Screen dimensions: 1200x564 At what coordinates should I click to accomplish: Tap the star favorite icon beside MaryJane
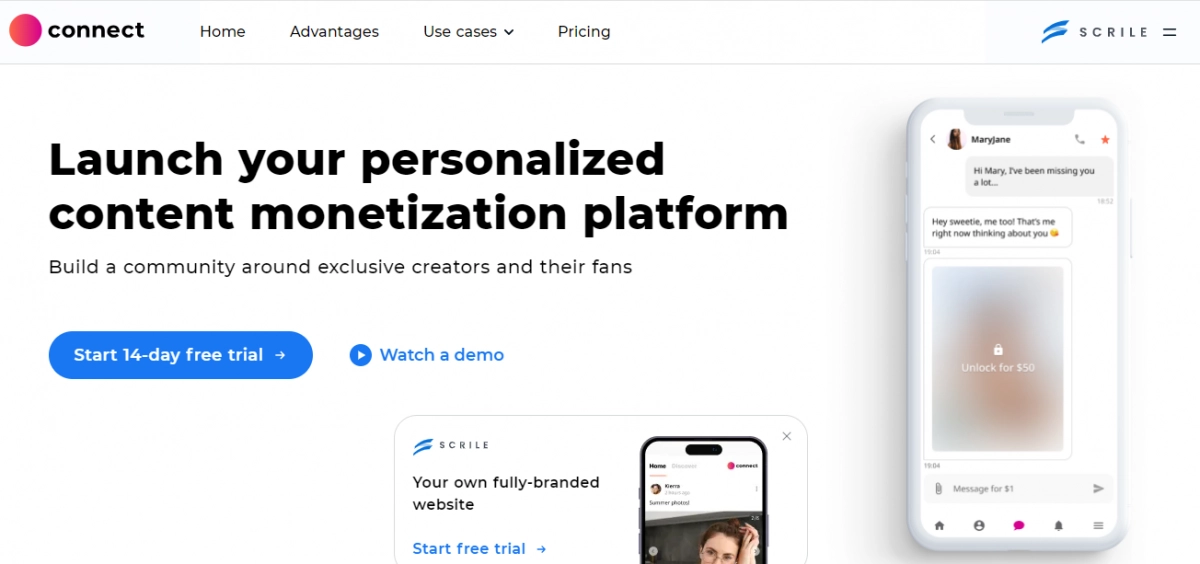[1105, 140]
